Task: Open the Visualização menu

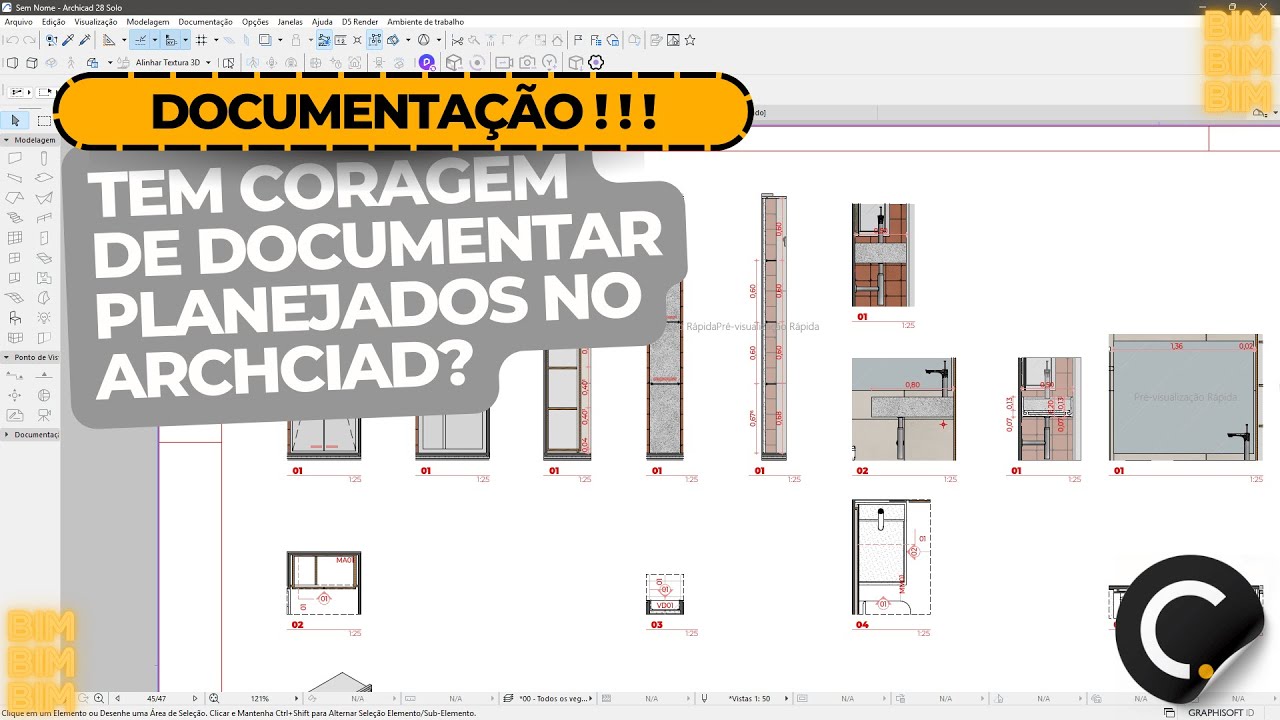Action: (x=96, y=21)
